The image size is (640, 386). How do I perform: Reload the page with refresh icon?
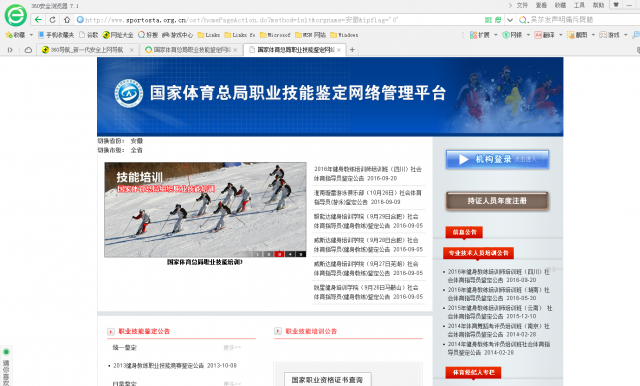click(53, 20)
